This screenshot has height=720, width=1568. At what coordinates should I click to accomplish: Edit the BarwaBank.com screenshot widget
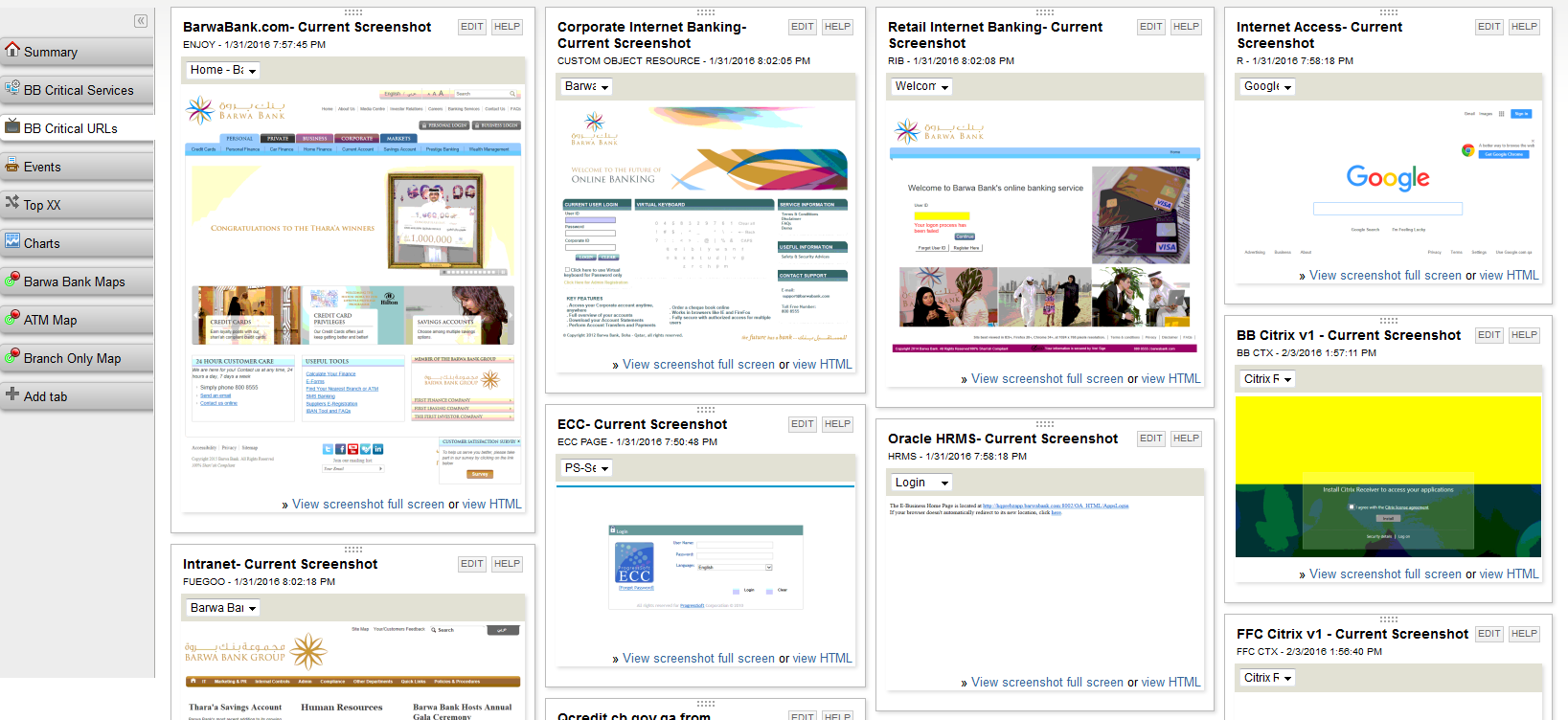472,27
